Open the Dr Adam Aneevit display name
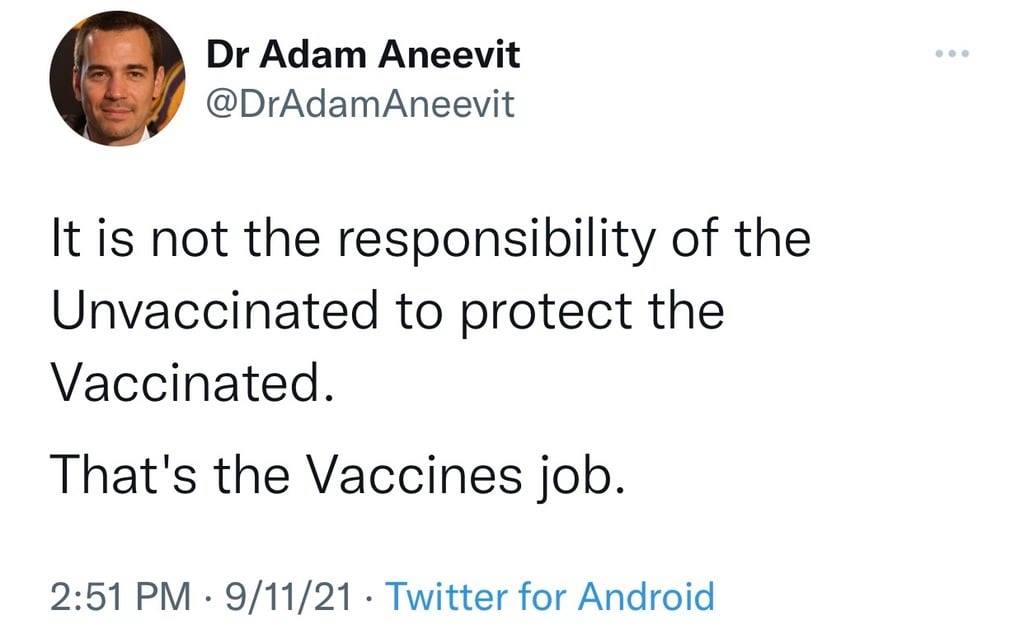This screenshot has height=638, width=1024. click(x=363, y=56)
